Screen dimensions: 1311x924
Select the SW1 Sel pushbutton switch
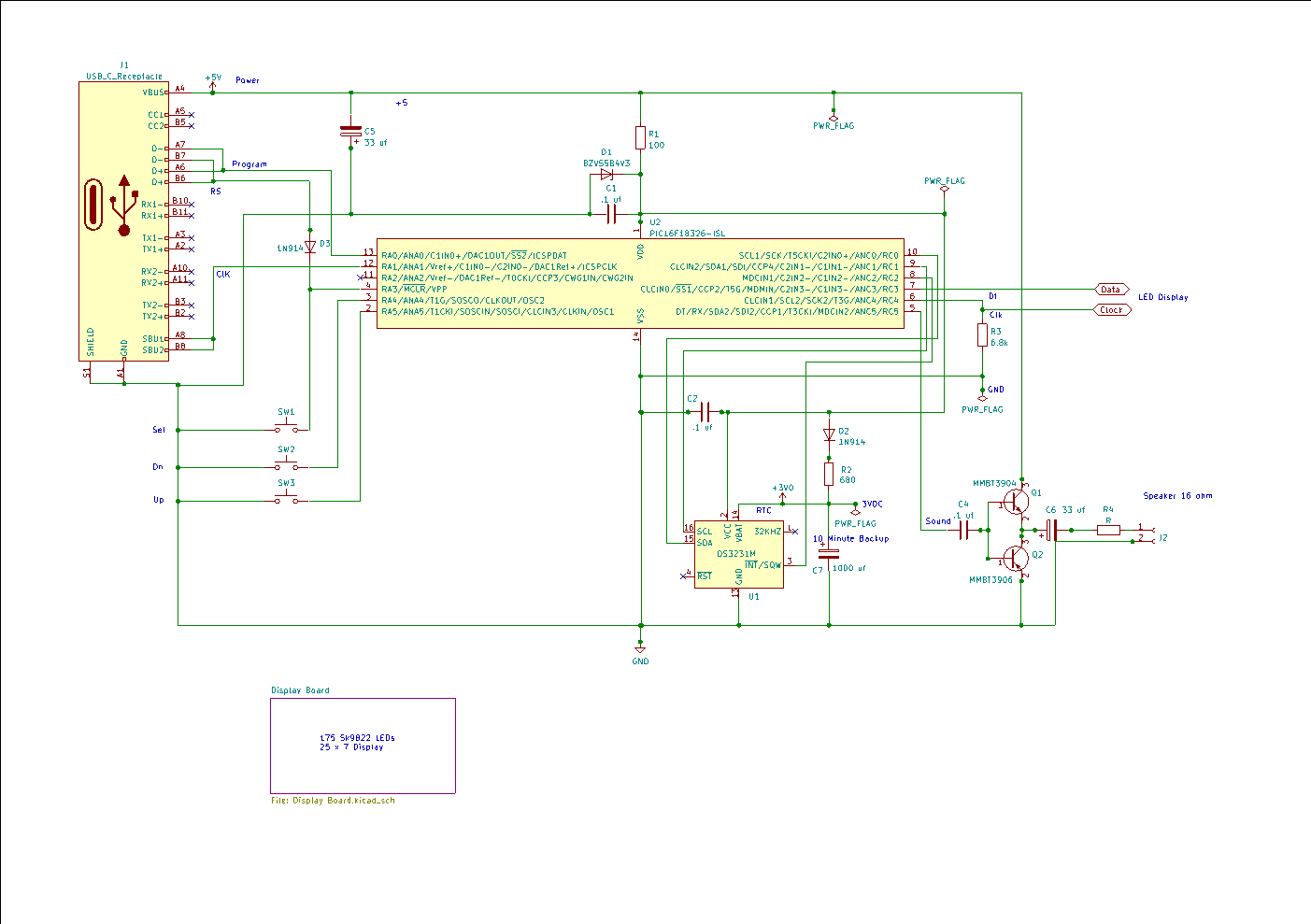coord(286,429)
